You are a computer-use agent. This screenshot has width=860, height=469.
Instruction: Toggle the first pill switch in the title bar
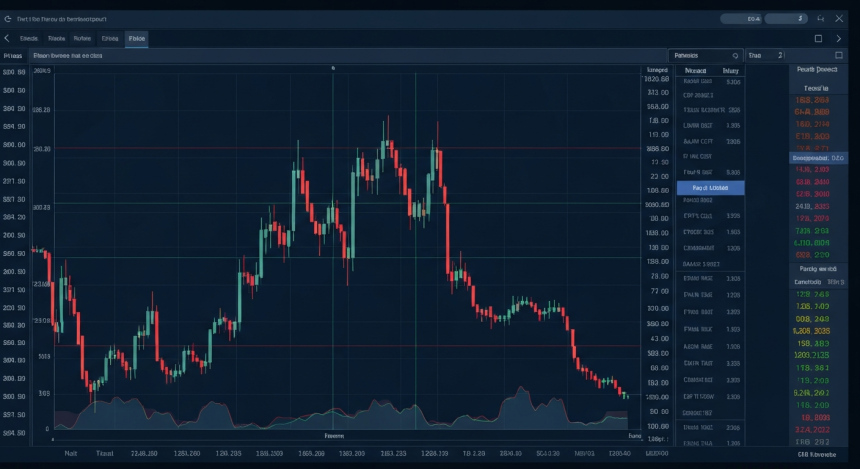tap(741, 18)
